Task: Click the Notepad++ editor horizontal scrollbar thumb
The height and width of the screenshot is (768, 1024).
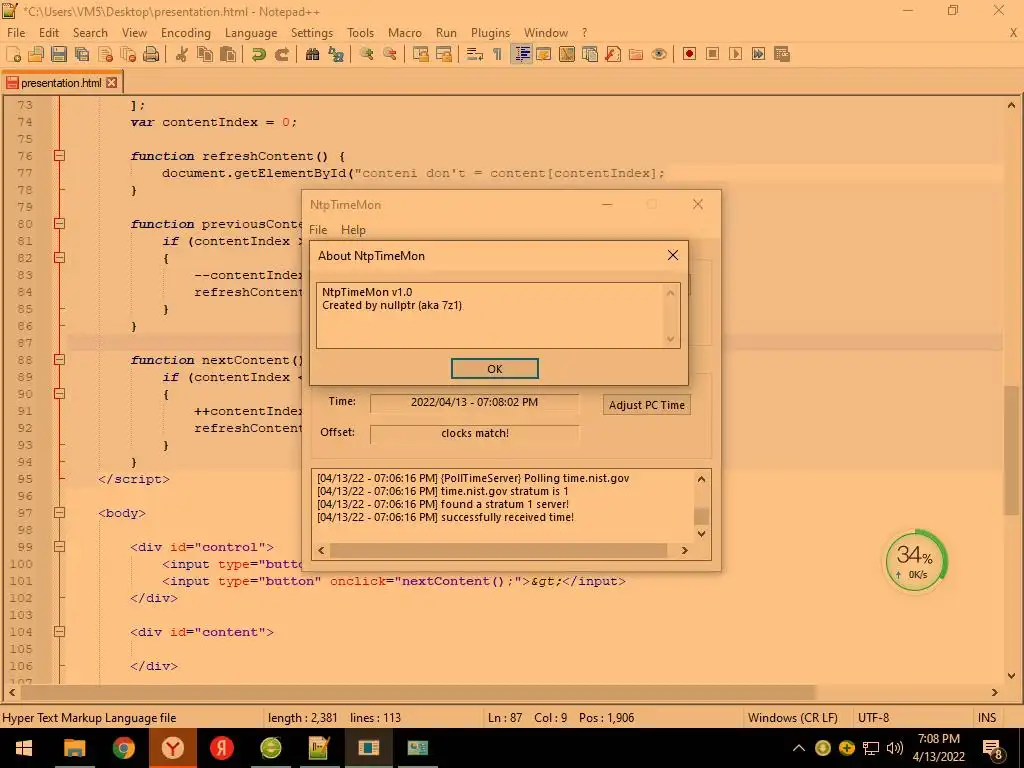Action: pos(418,692)
